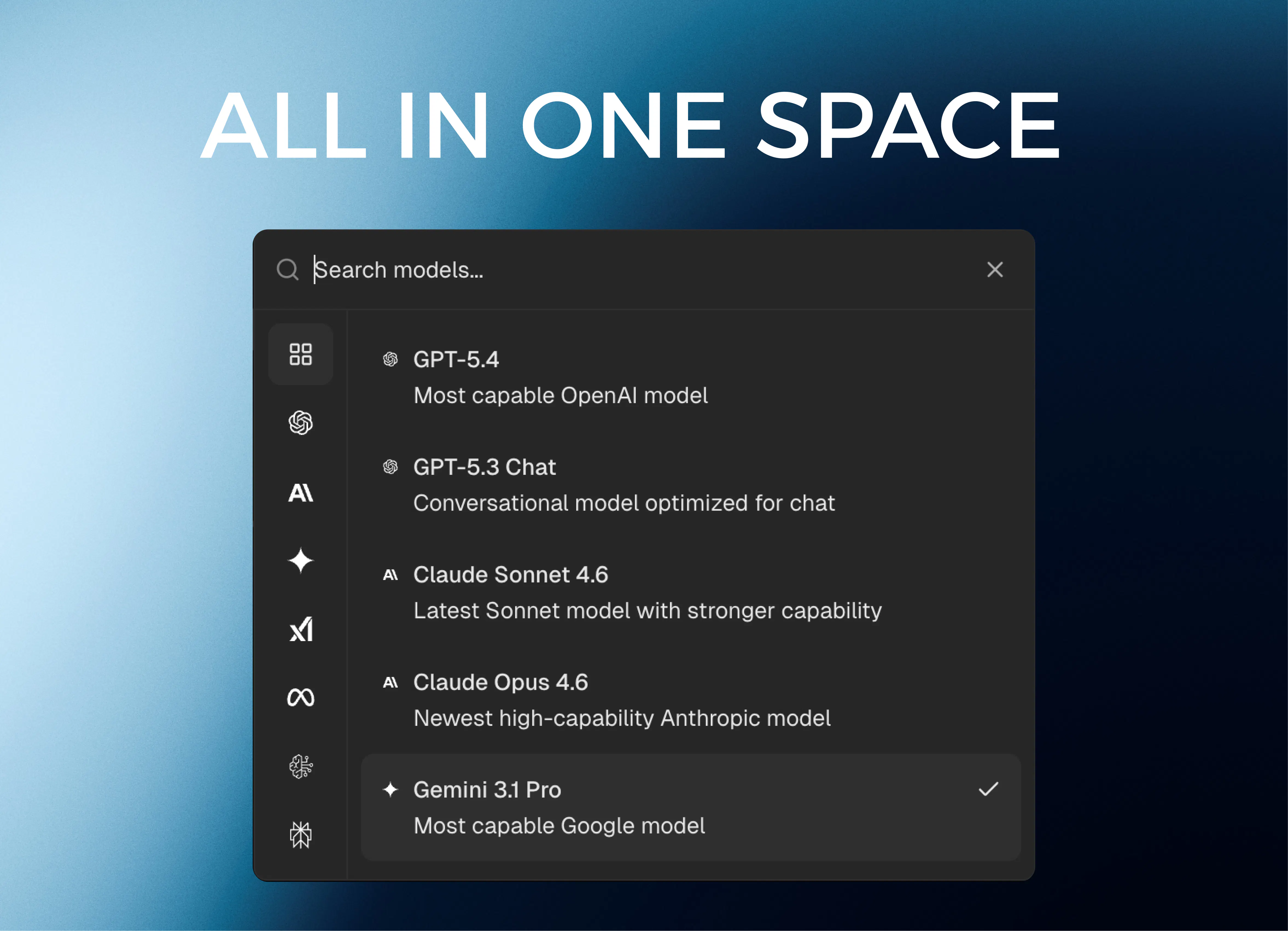1288x931 pixels.
Task: Filter by Google Gemini sparkle icon in sidebar
Action: 301,561
